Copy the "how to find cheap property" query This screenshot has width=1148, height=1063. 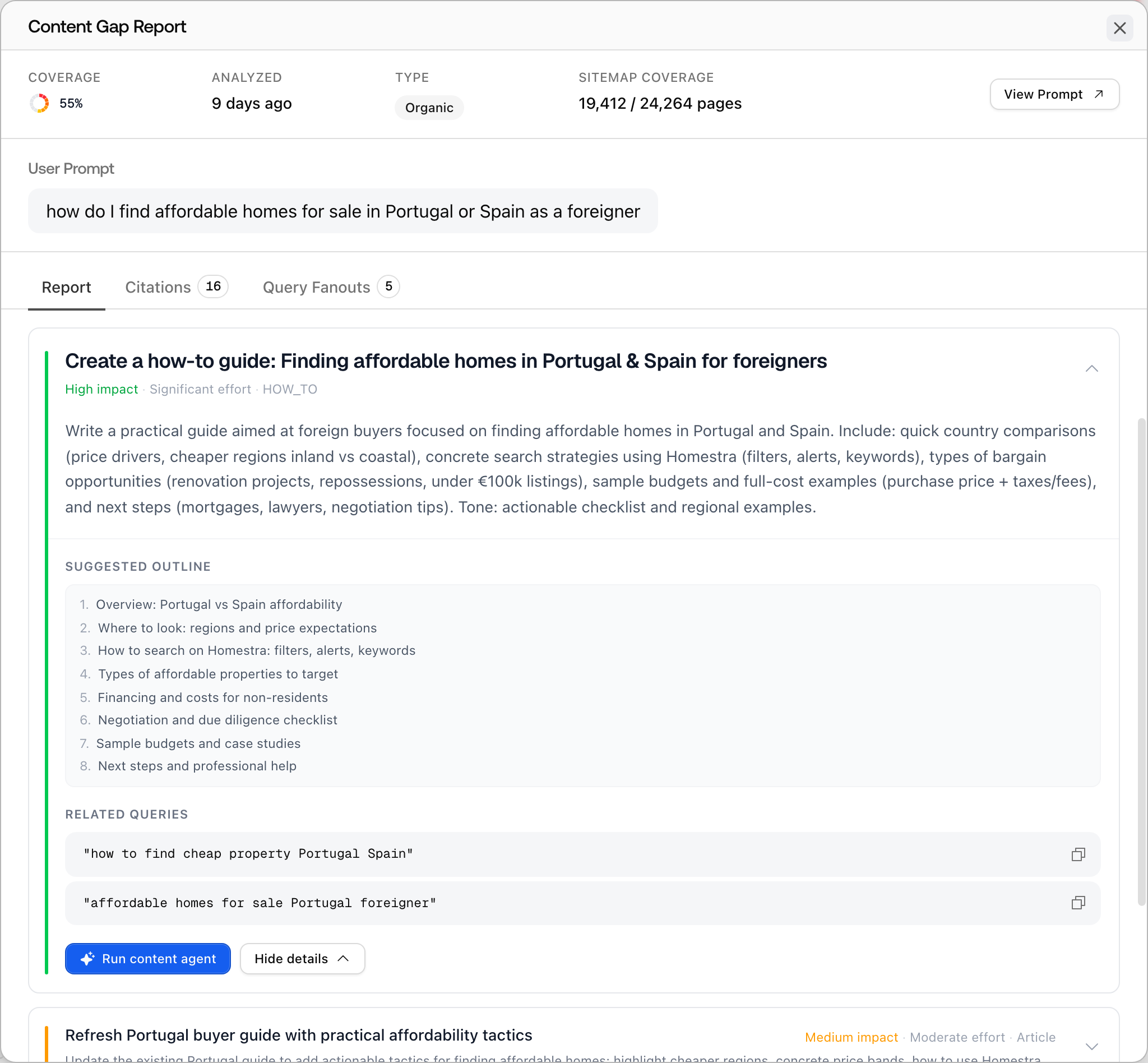(1078, 854)
